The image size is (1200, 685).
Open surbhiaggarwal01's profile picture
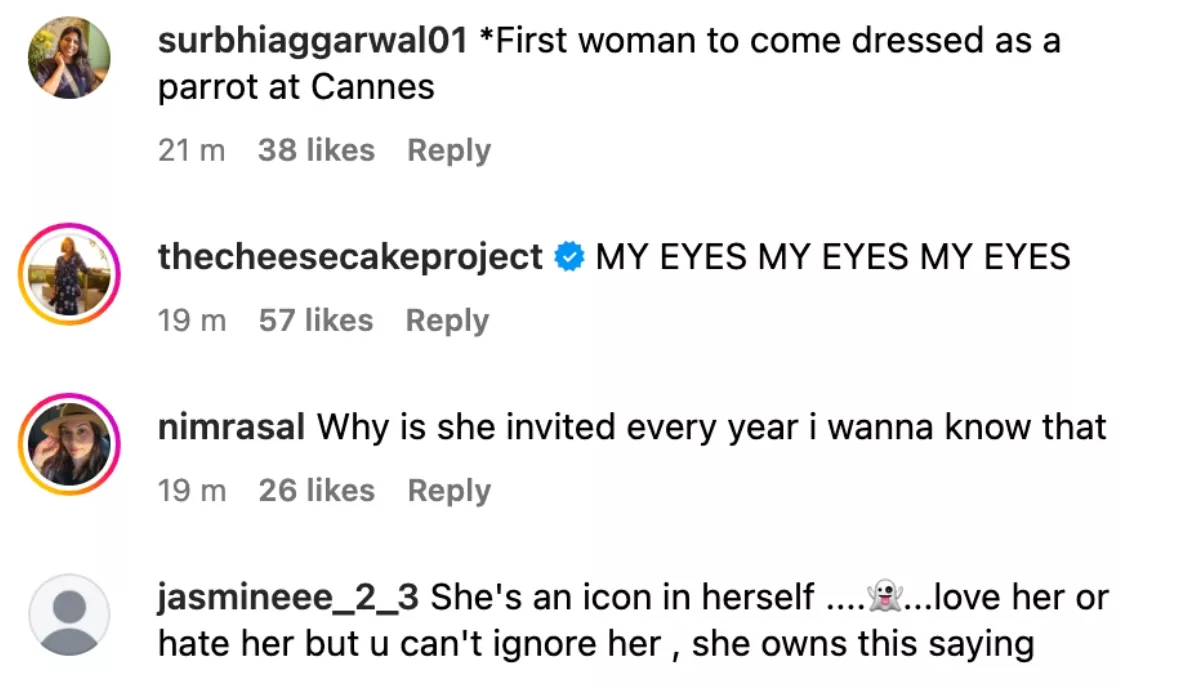pos(69,57)
